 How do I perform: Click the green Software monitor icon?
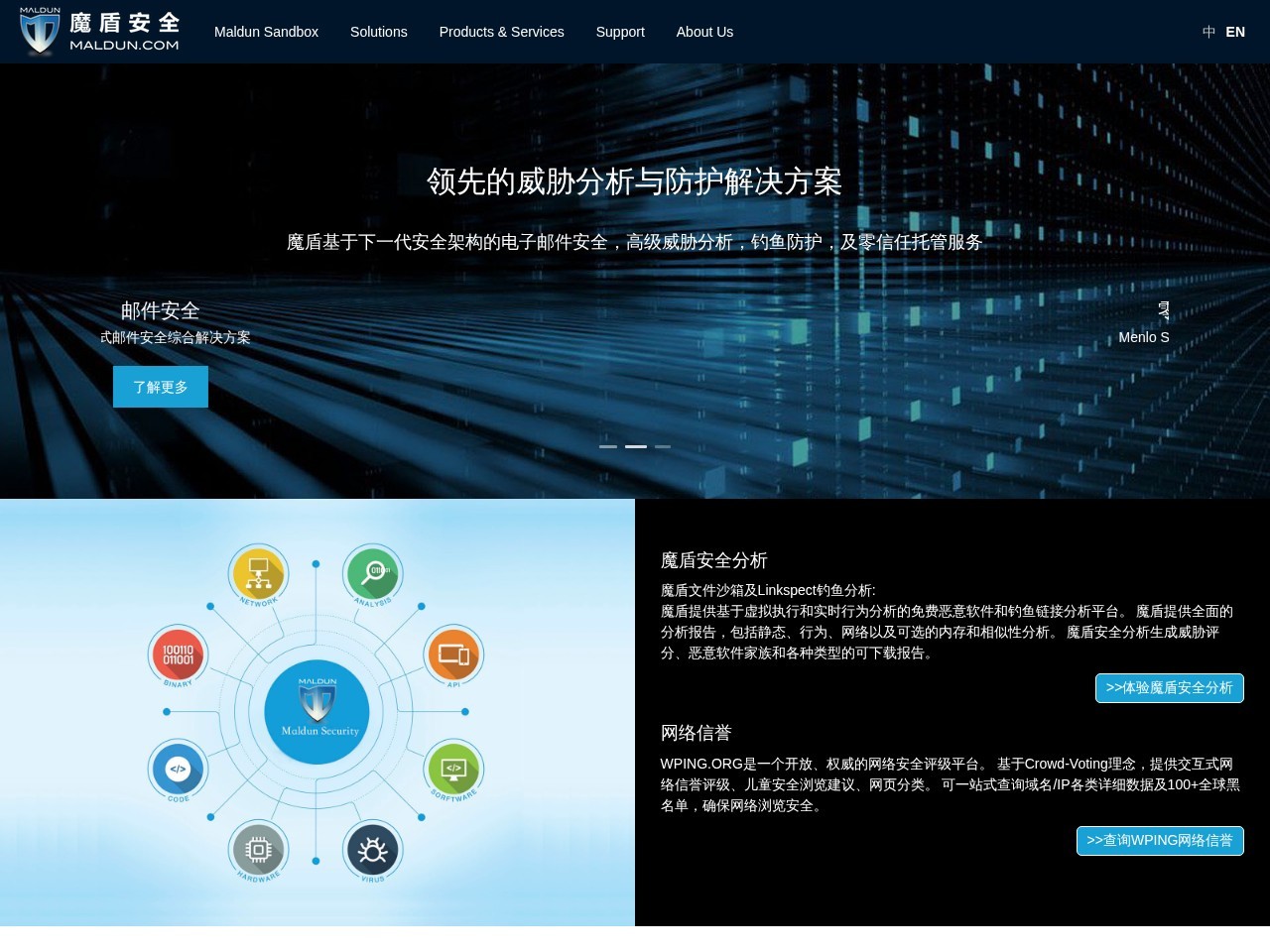coord(453,769)
